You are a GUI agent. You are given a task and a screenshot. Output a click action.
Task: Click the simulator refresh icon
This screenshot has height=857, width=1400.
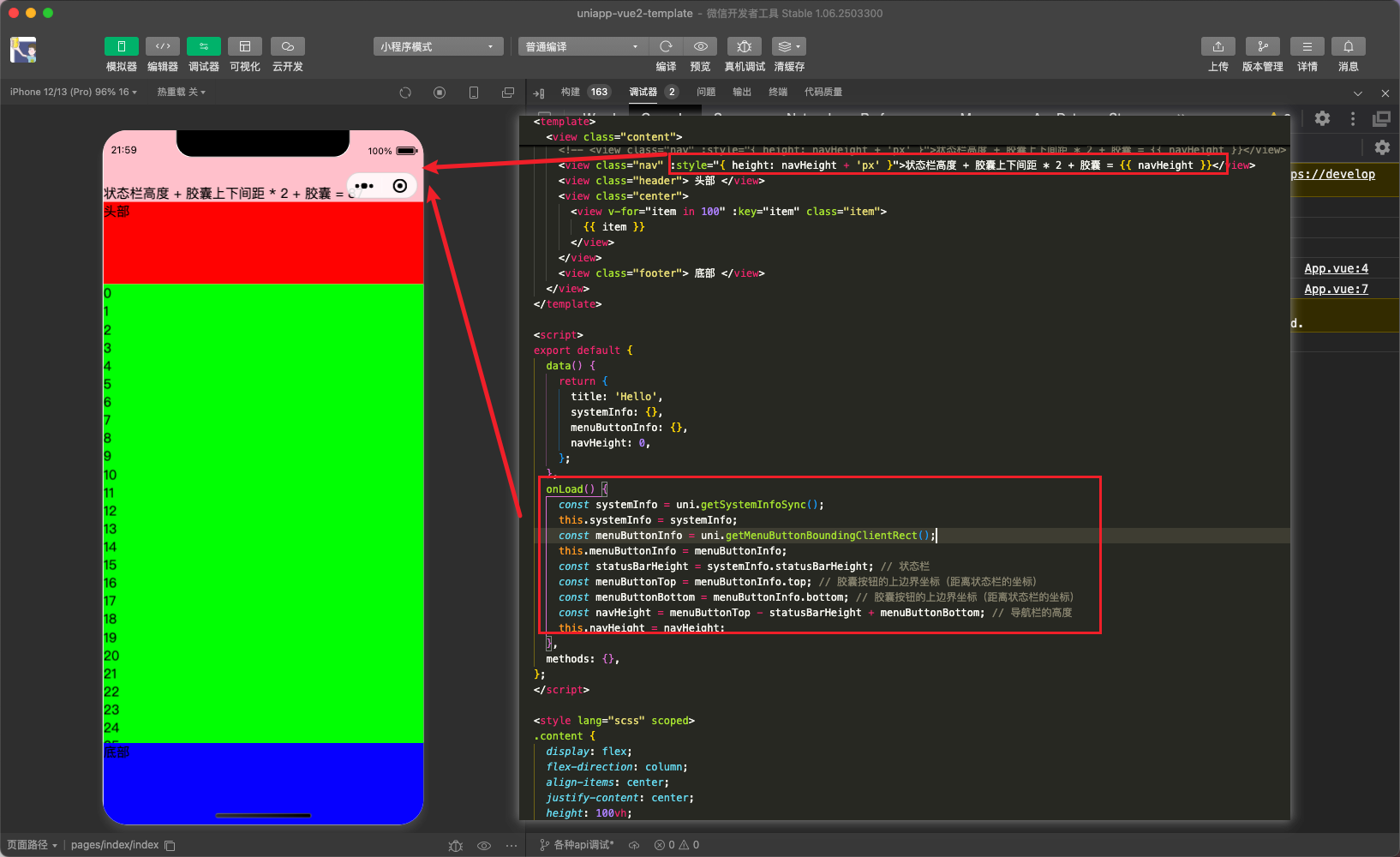point(405,93)
